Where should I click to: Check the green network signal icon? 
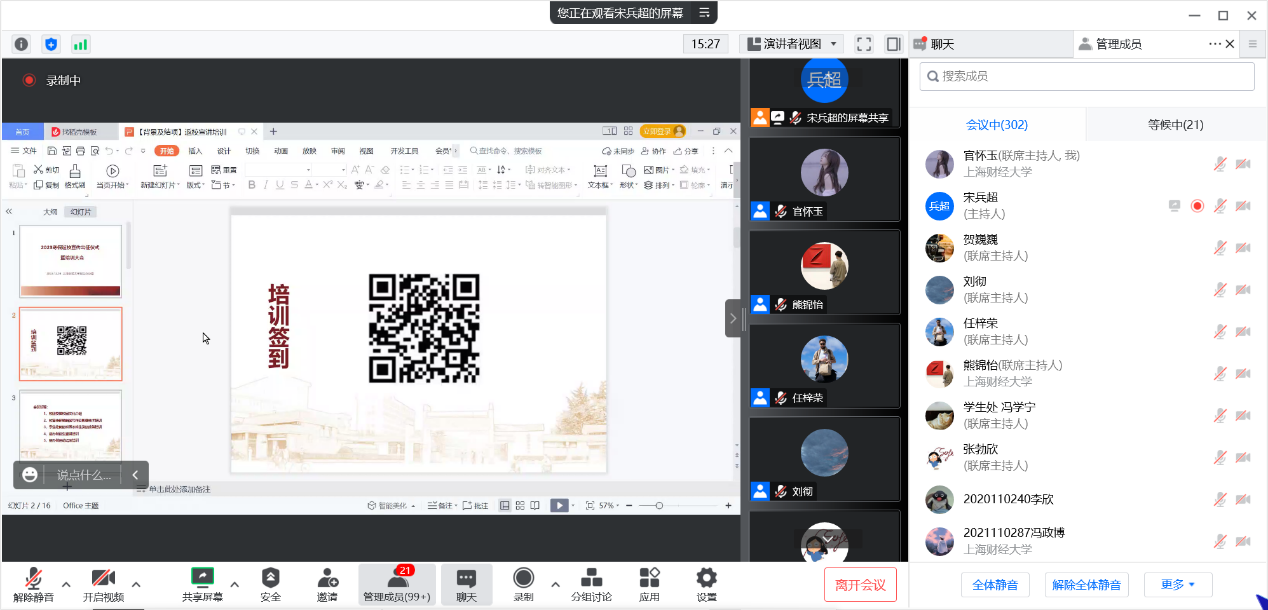(80, 44)
